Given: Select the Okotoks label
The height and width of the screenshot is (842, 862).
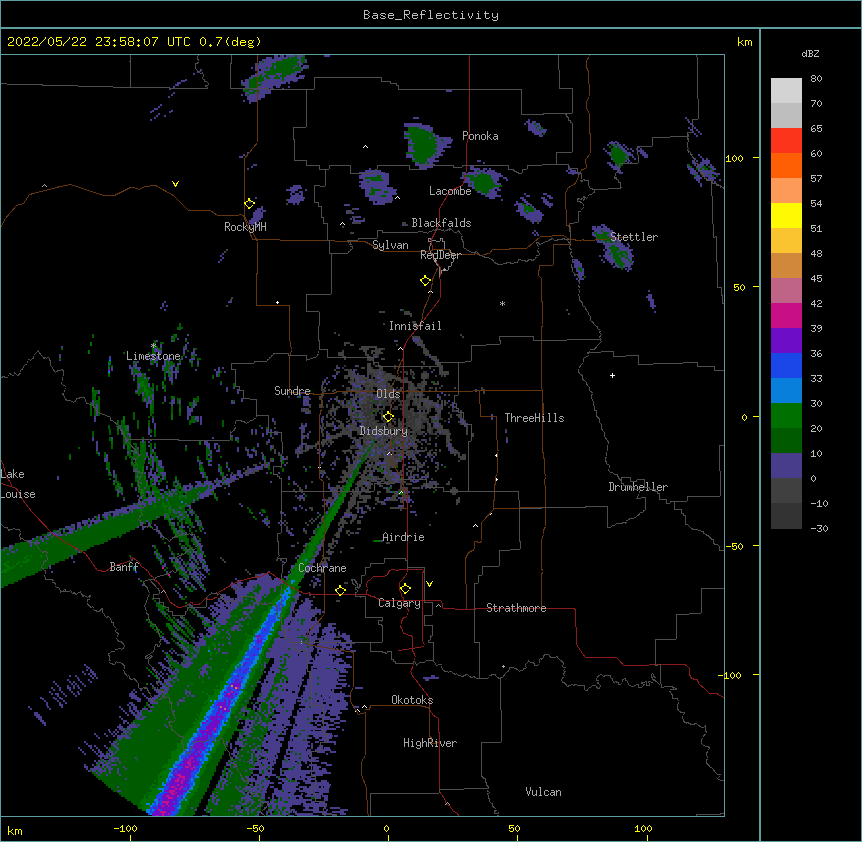Looking at the screenshot, I should (412, 700).
